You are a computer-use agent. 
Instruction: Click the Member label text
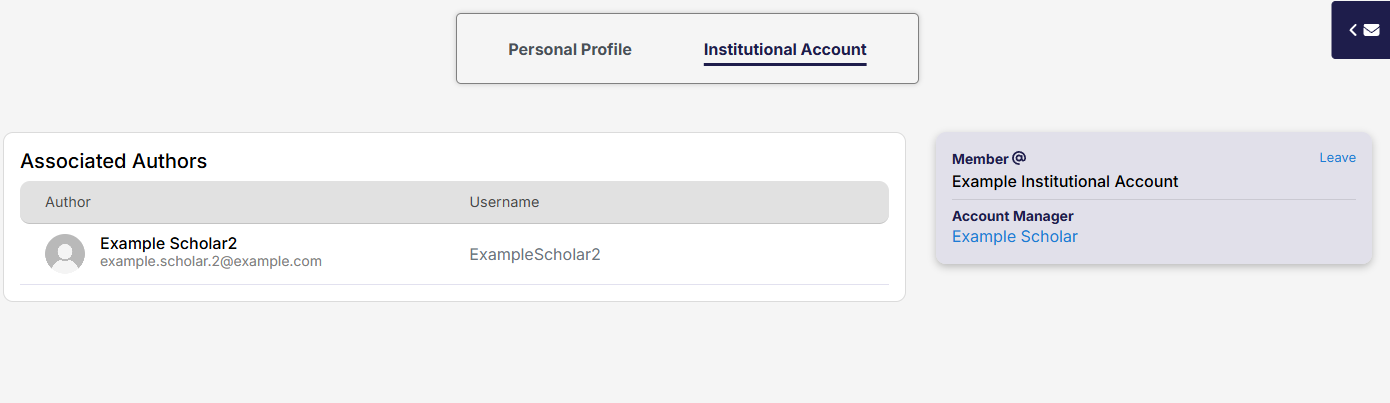tap(979, 159)
